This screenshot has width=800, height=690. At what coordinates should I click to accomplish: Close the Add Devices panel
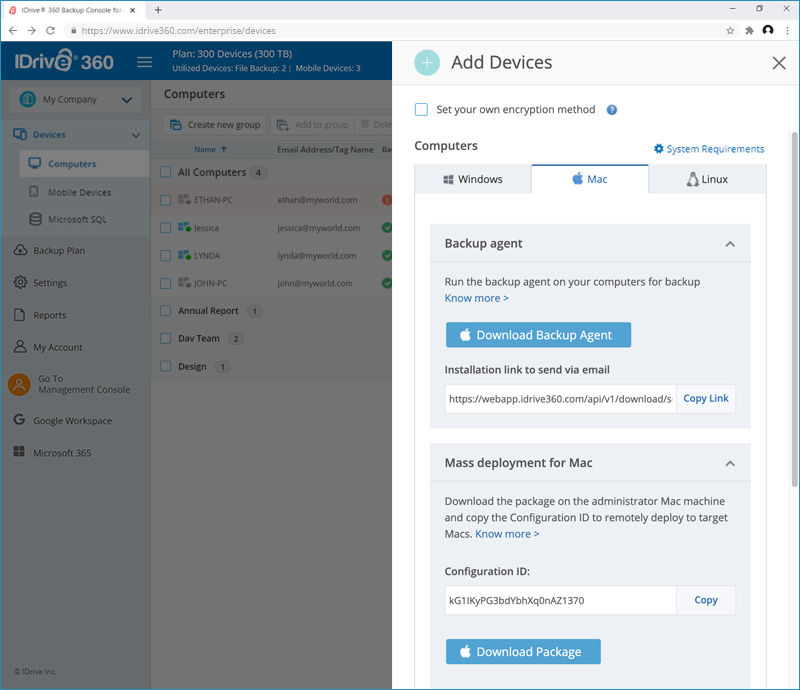779,63
